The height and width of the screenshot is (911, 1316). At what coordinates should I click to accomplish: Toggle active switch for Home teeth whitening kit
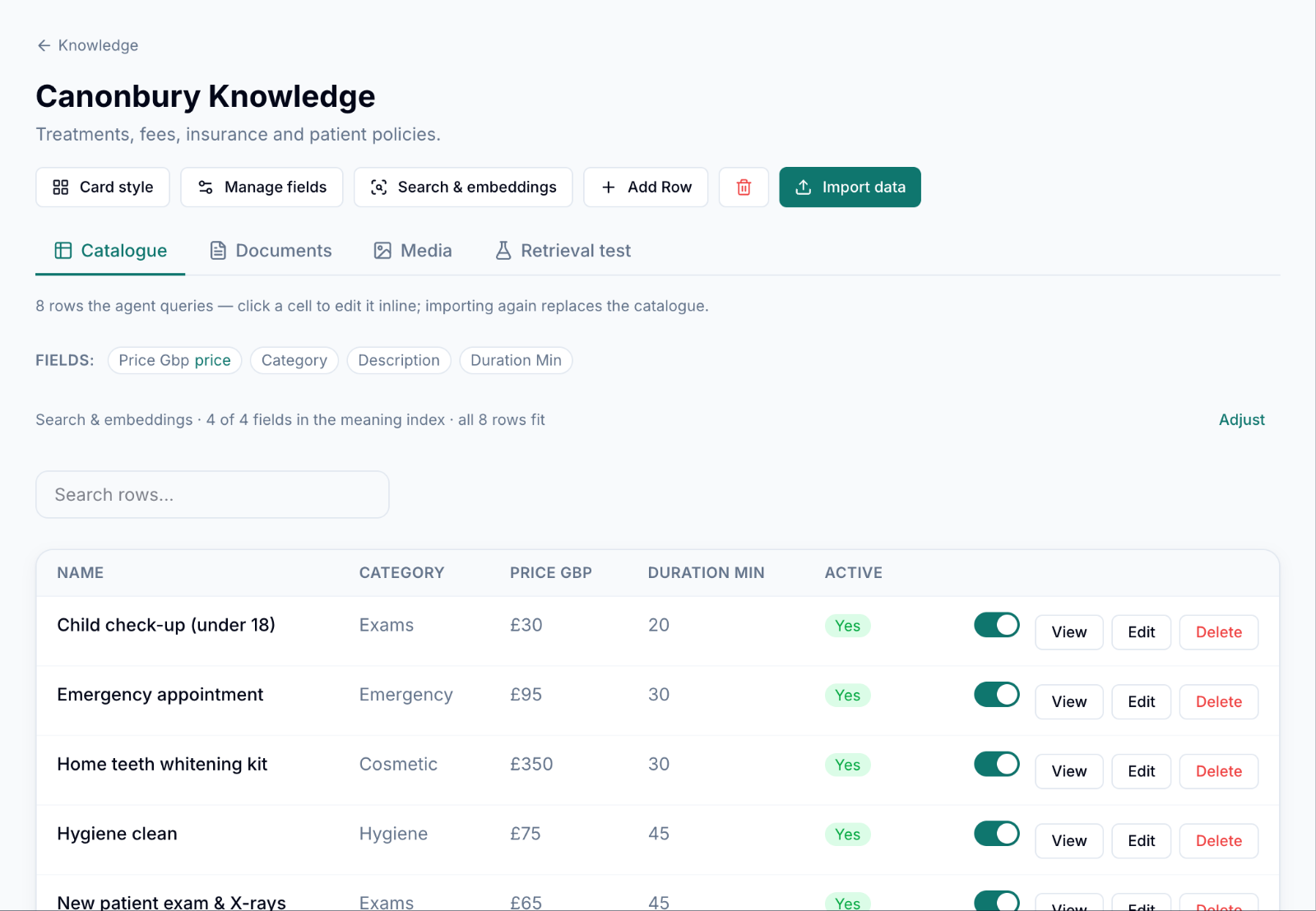pos(997,765)
